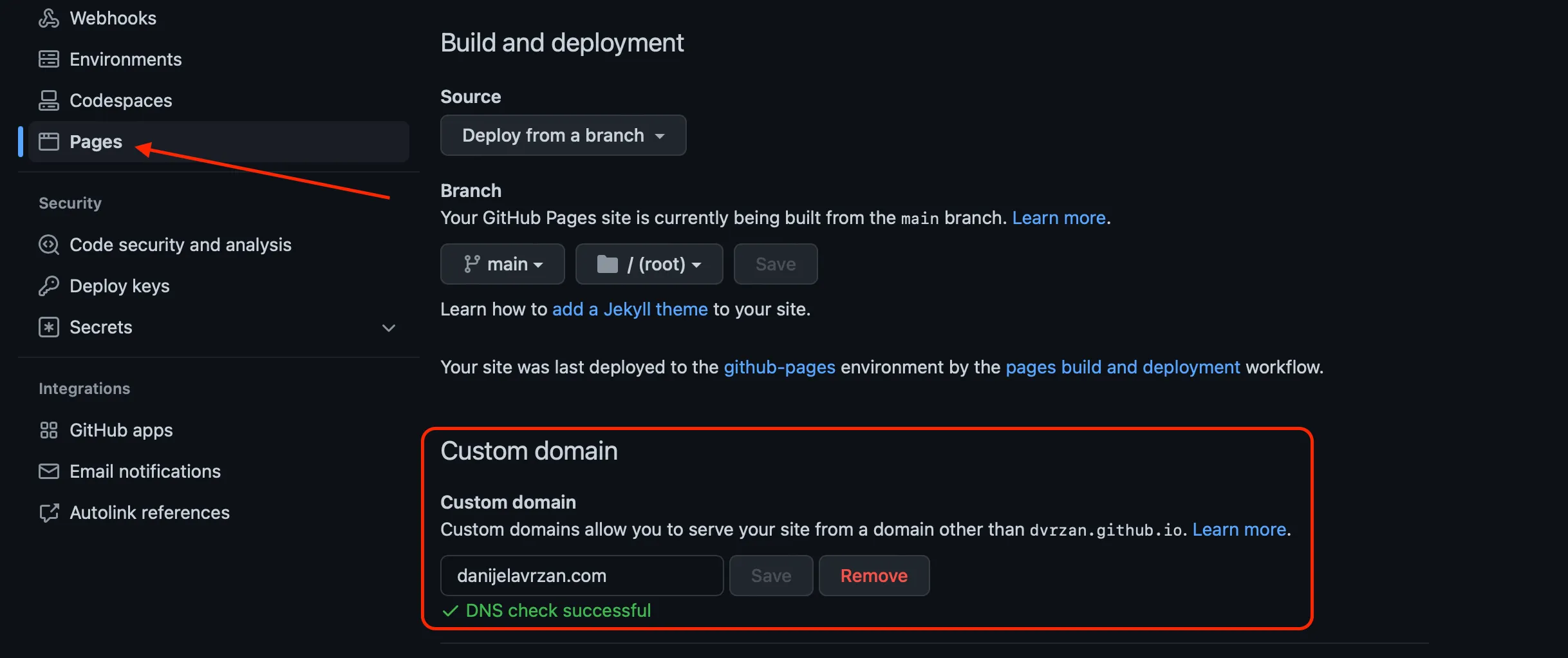
Task: Click the Deploy keys key icon
Action: [x=48, y=285]
